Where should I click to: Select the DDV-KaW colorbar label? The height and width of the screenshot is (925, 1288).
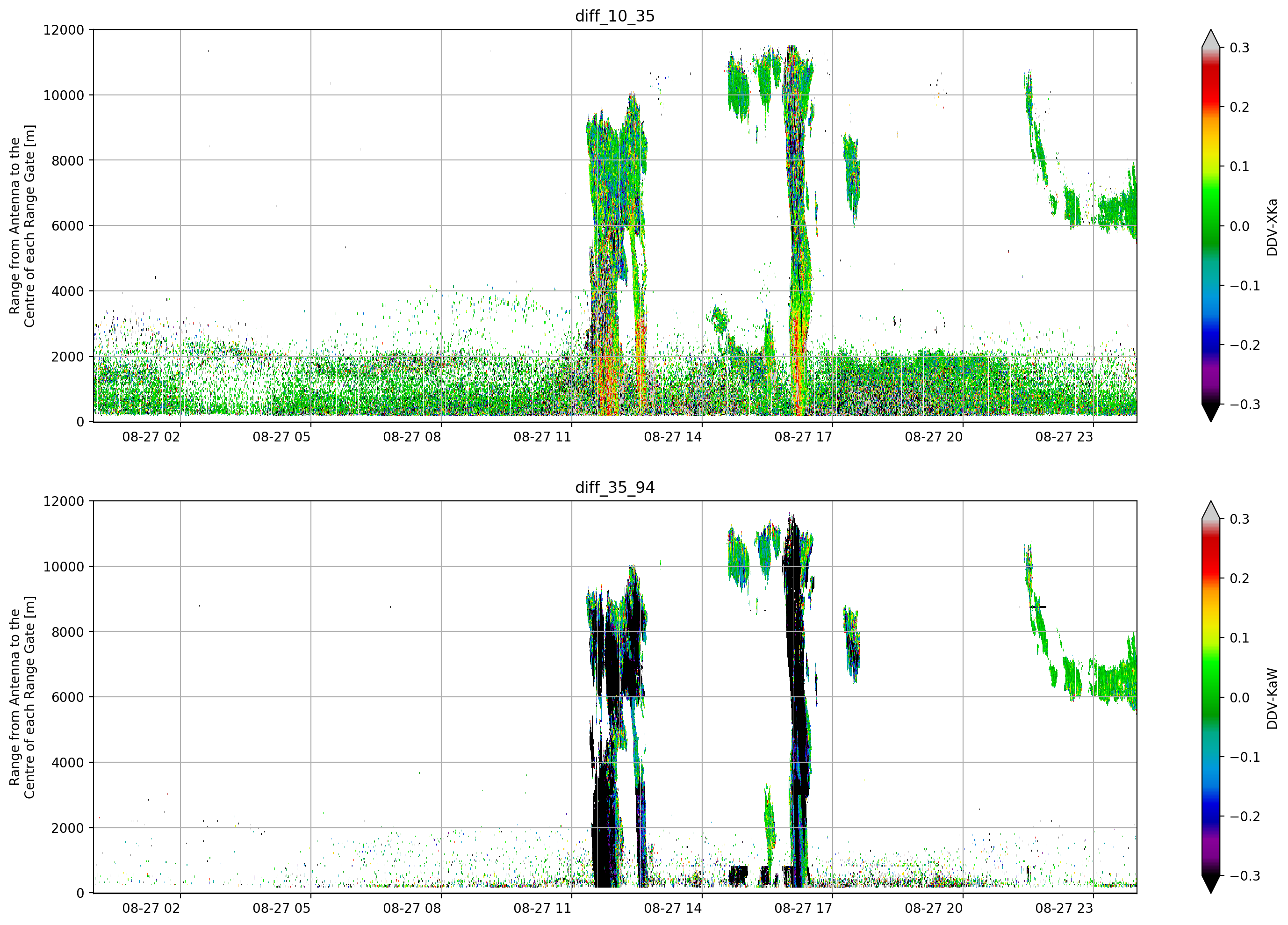(x=1272, y=698)
